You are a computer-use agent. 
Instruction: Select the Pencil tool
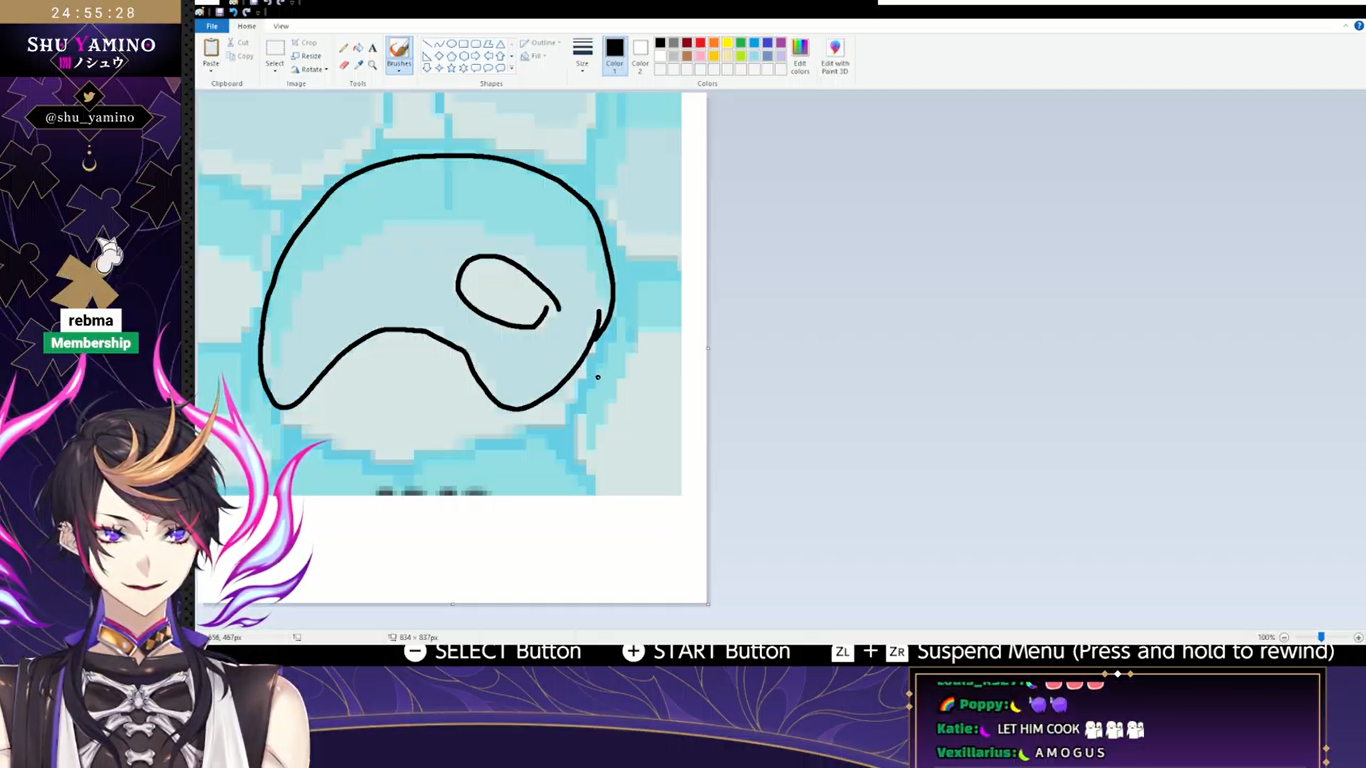tap(344, 48)
